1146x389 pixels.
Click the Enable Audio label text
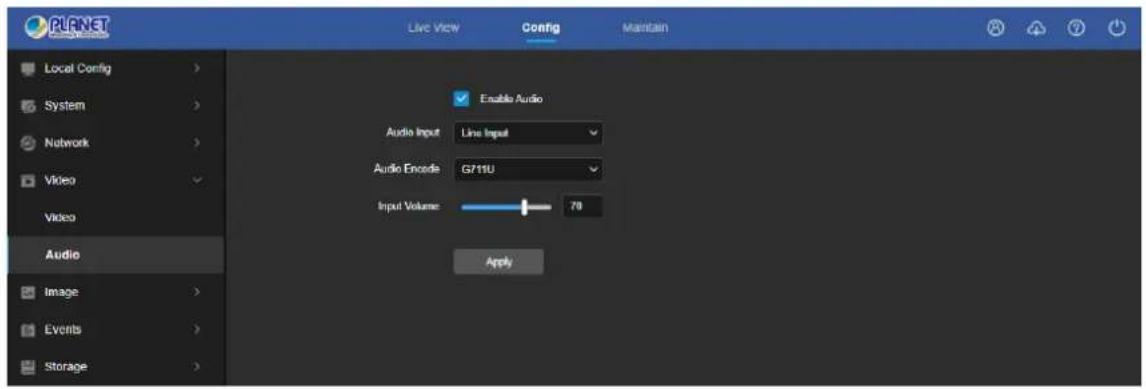511,98
